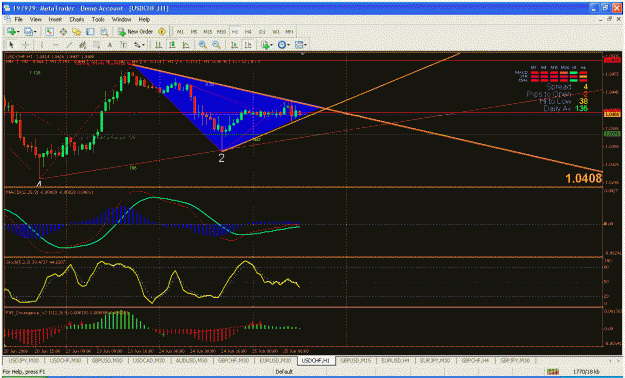625x378 pixels.
Task: Set chart type to Bar Chart
Action: (158, 45)
